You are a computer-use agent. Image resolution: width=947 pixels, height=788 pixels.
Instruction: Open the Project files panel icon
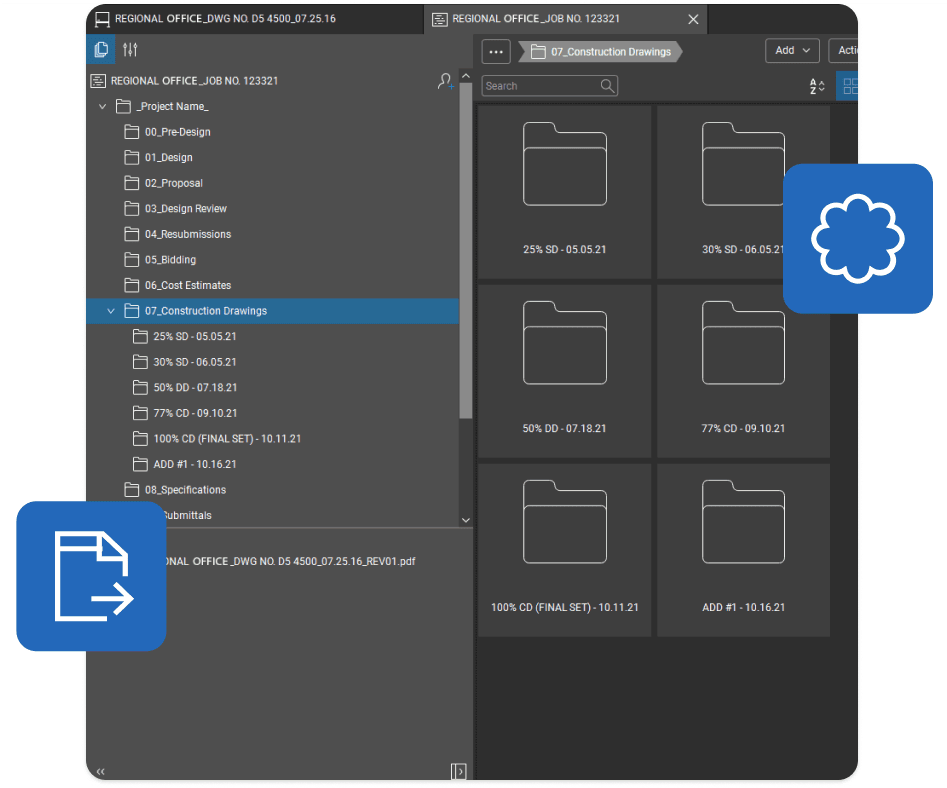[x=101, y=50]
